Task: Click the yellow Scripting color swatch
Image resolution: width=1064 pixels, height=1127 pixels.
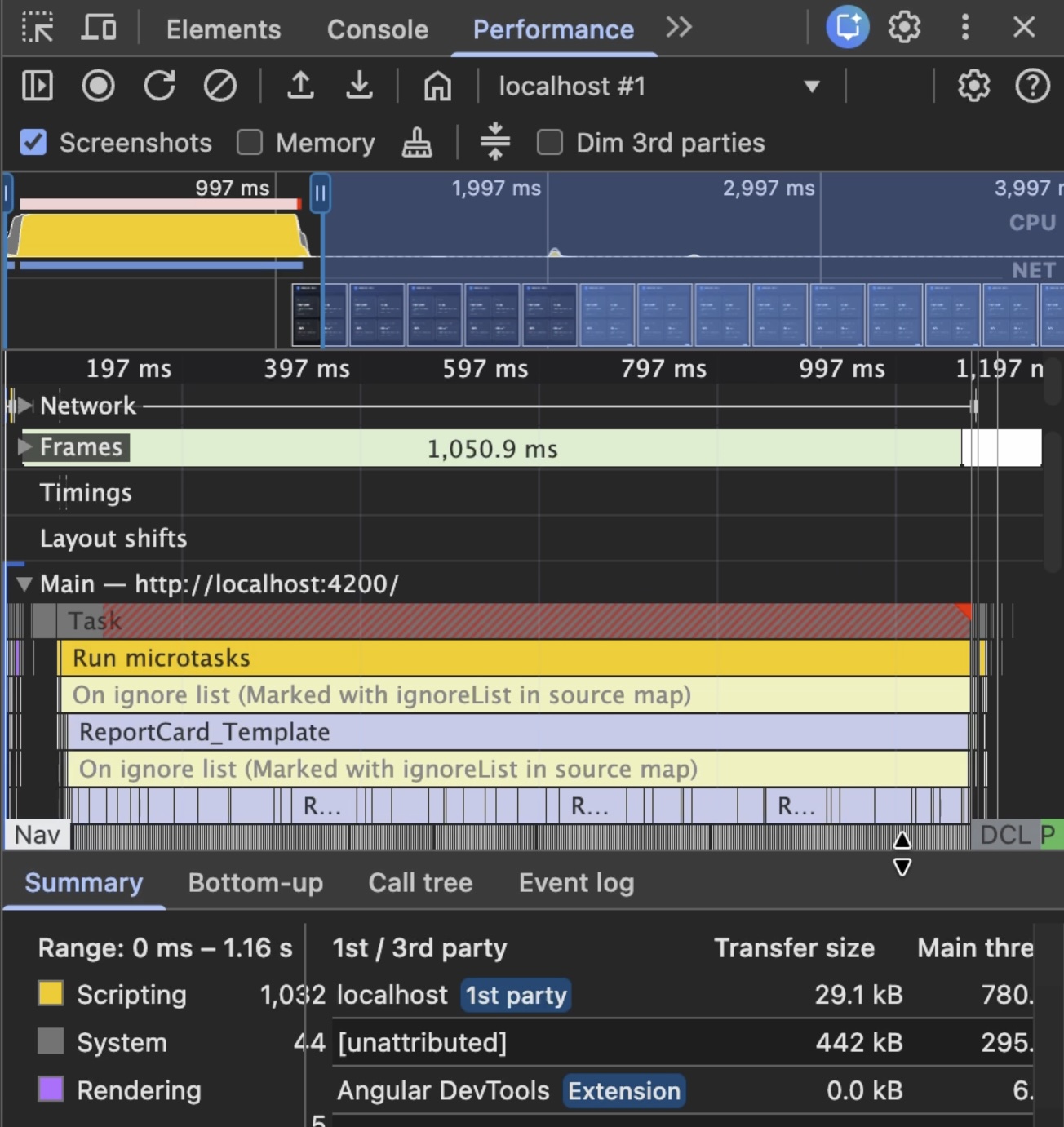Action: 51,993
